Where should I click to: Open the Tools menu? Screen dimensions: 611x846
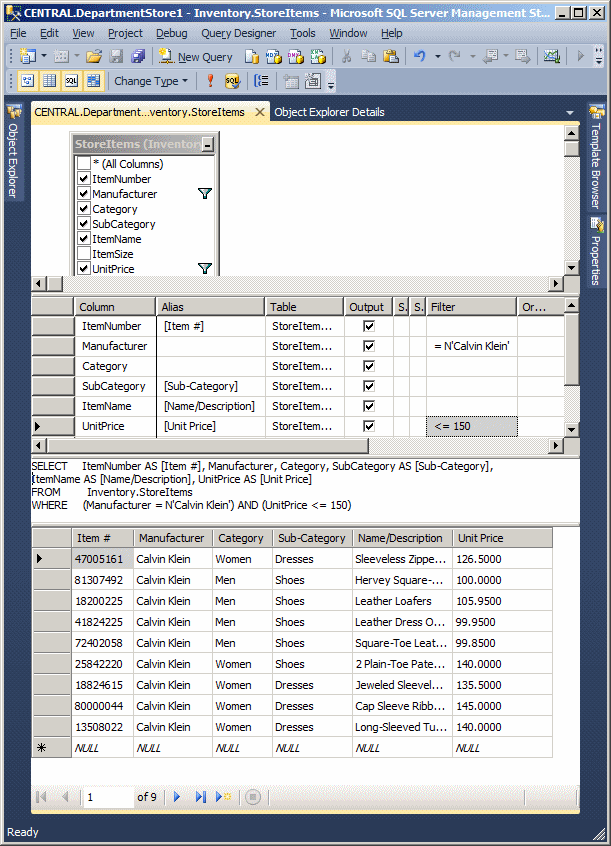(302, 33)
